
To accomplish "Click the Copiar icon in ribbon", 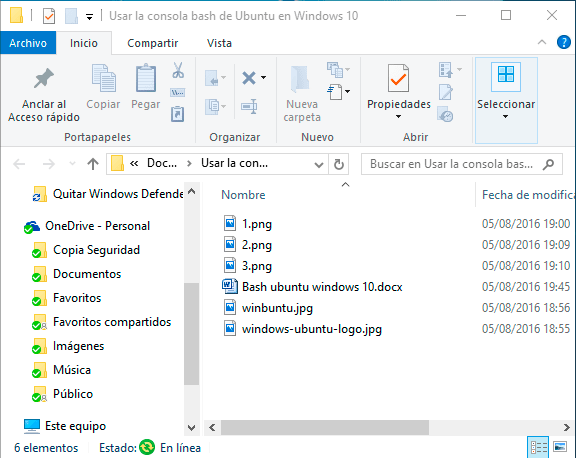I will pos(104,77).
